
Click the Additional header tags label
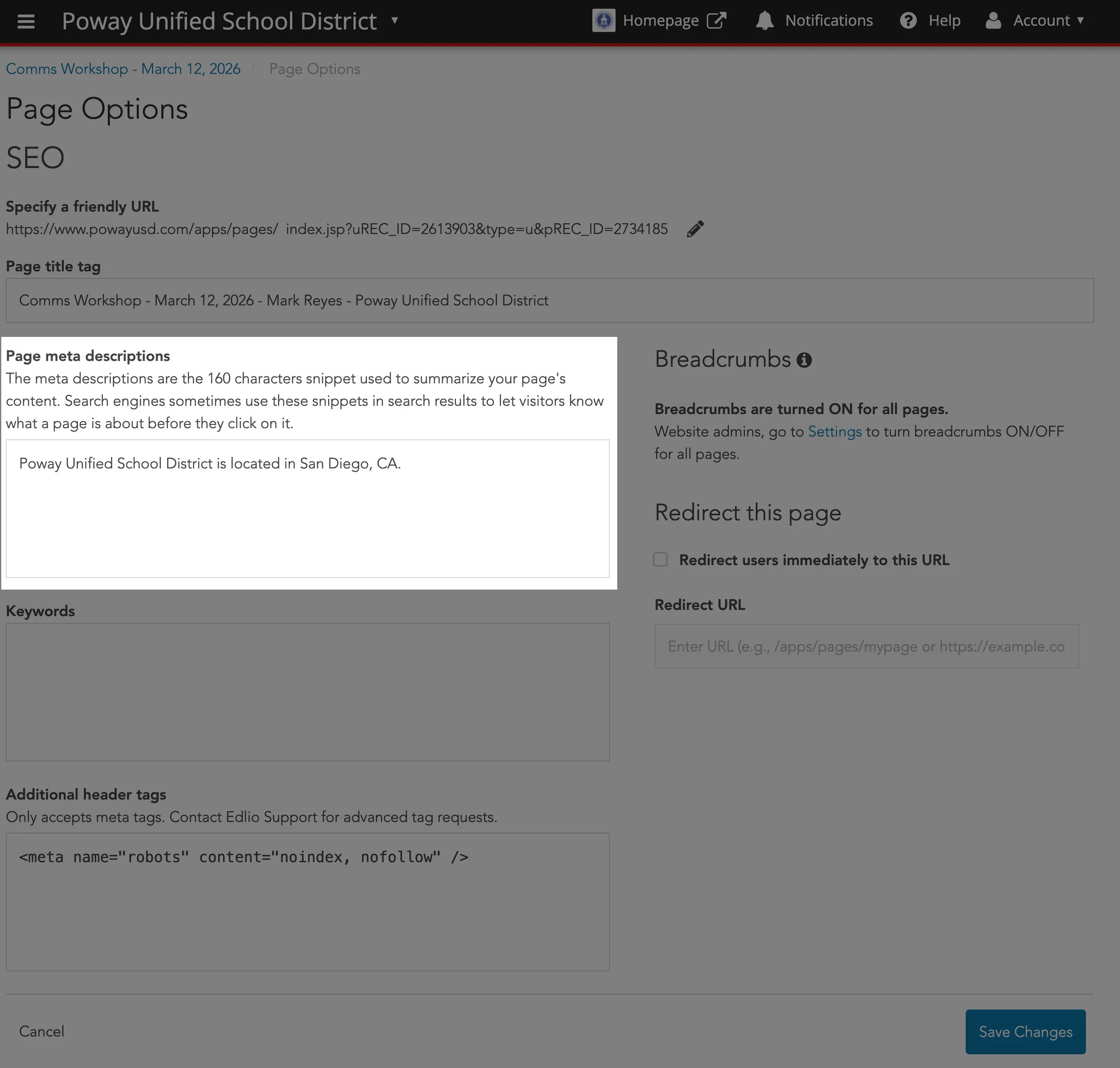[85, 794]
